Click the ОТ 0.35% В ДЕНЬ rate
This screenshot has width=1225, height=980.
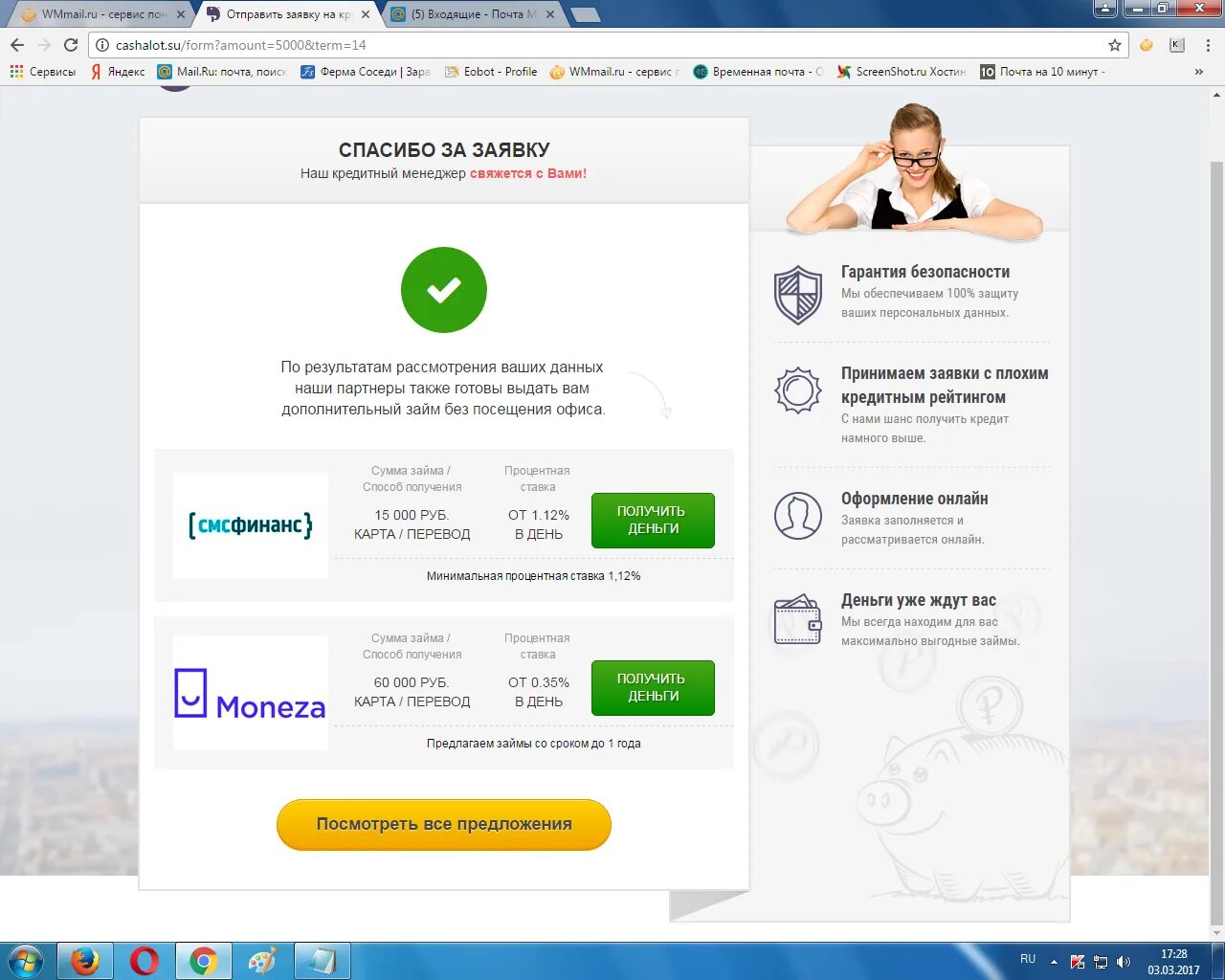[539, 692]
